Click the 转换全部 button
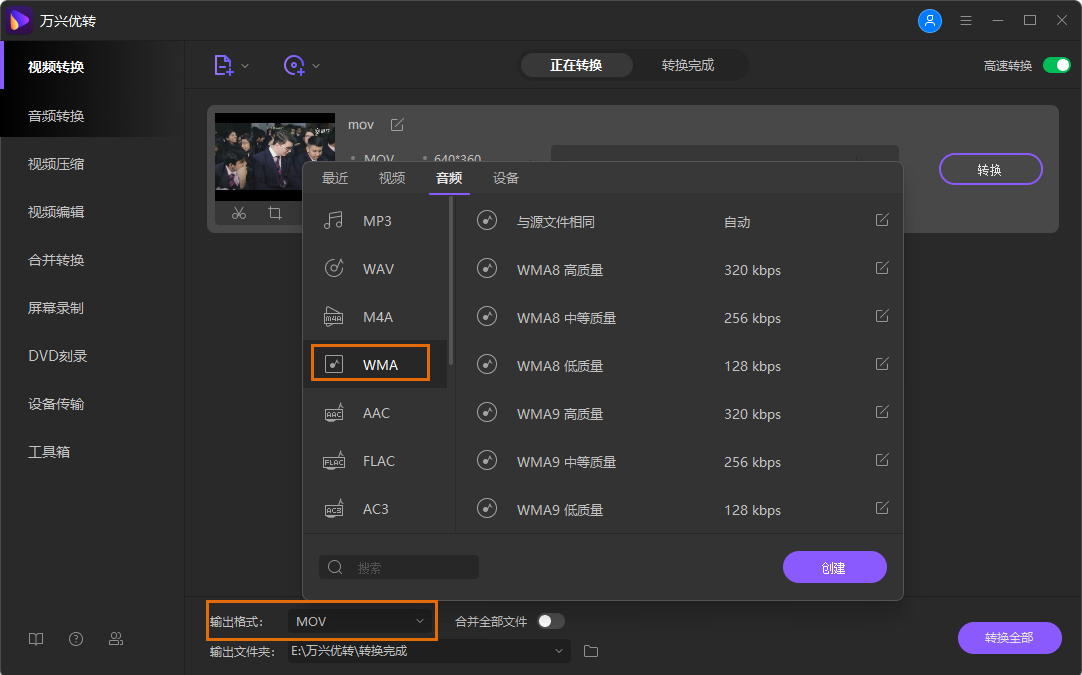The height and width of the screenshot is (675, 1082). (1009, 638)
